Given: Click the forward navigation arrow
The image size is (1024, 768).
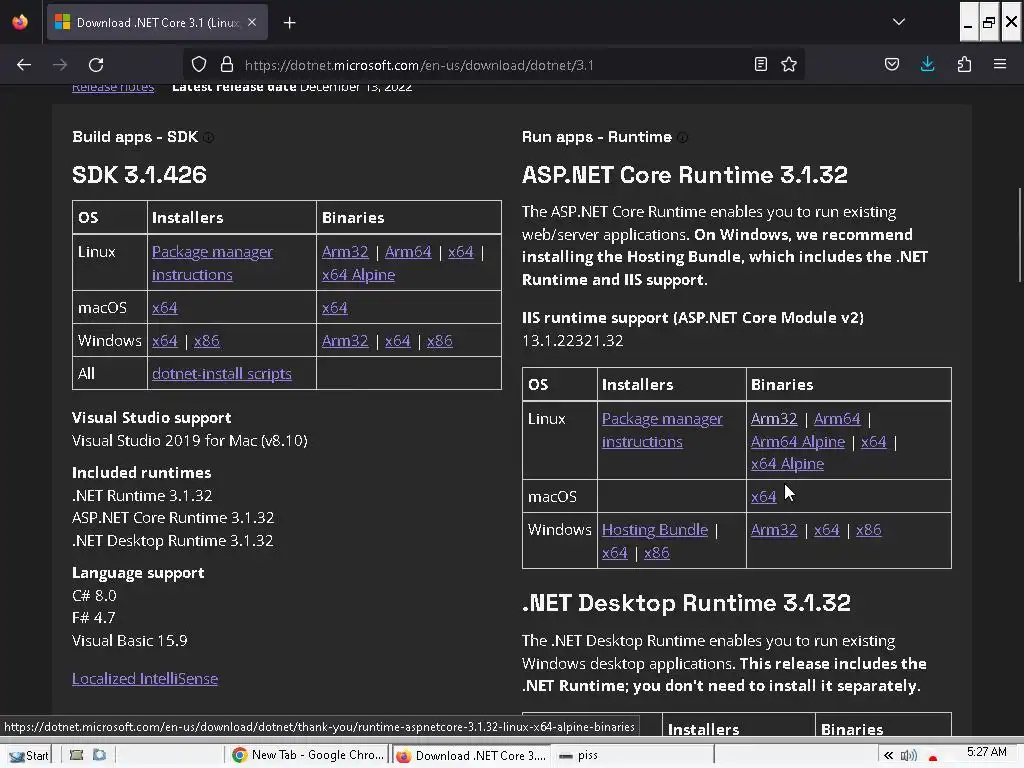Looking at the screenshot, I should click(60, 65).
